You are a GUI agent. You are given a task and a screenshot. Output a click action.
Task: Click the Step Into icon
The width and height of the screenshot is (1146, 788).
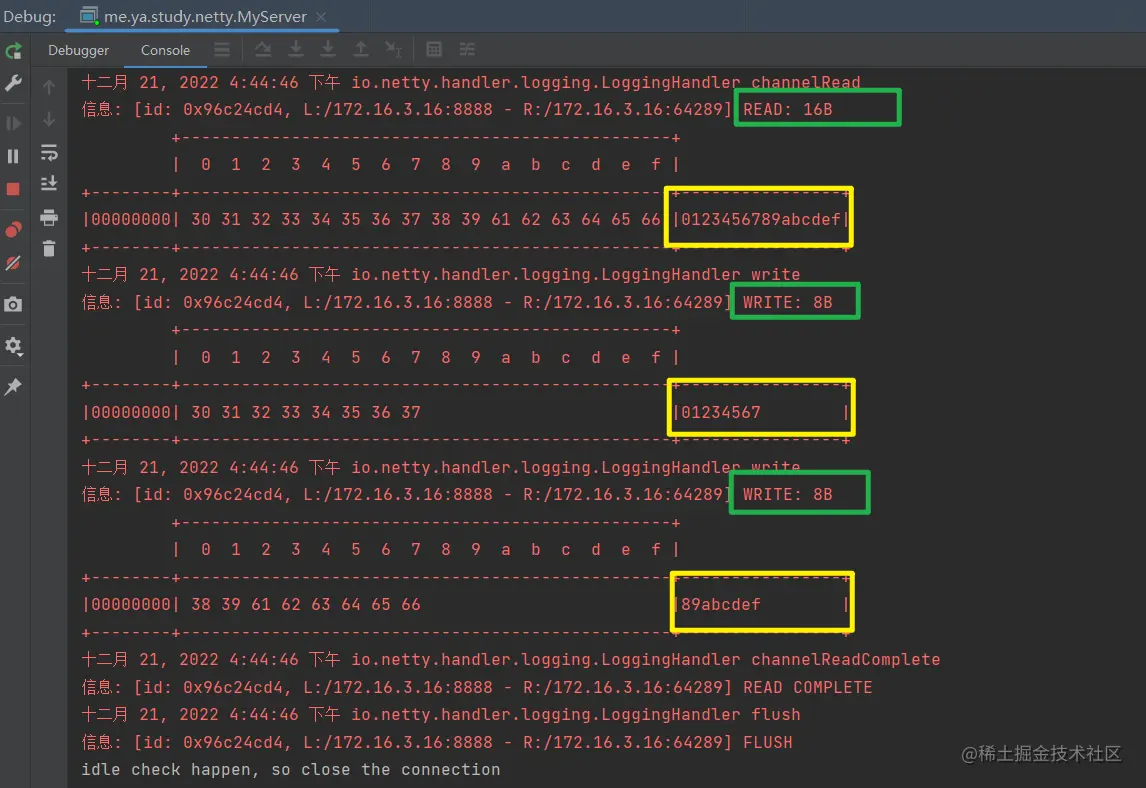pyautogui.click(x=296, y=50)
